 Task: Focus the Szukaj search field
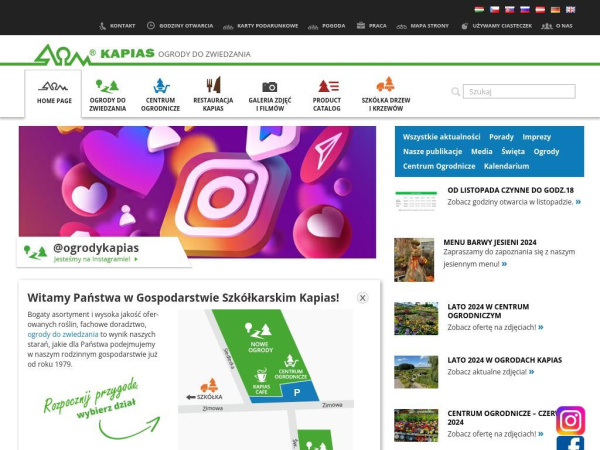point(519,91)
